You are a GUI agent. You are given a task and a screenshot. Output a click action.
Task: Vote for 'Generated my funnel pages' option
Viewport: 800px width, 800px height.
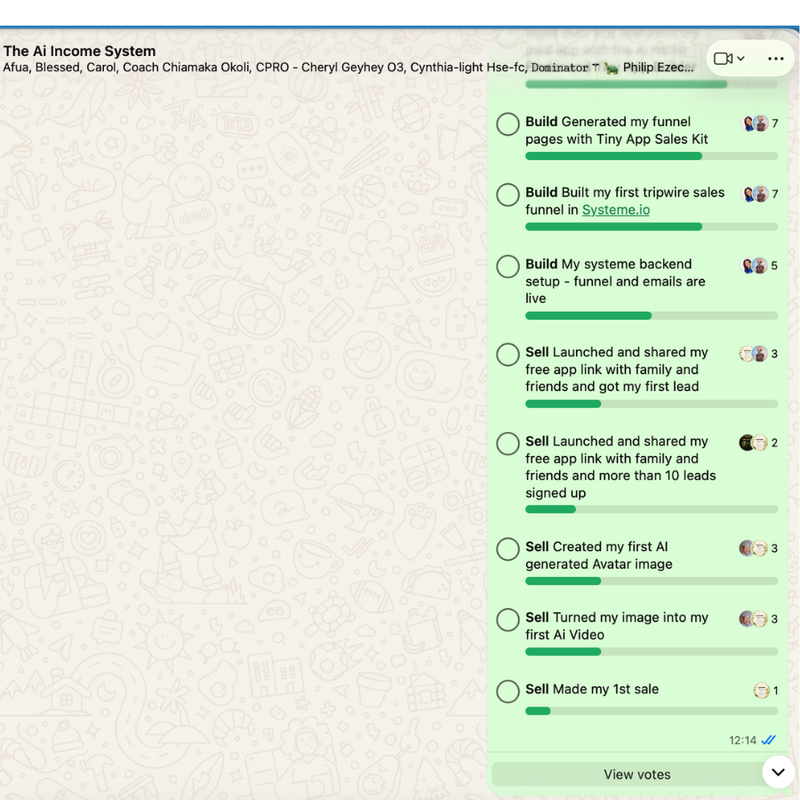508,124
